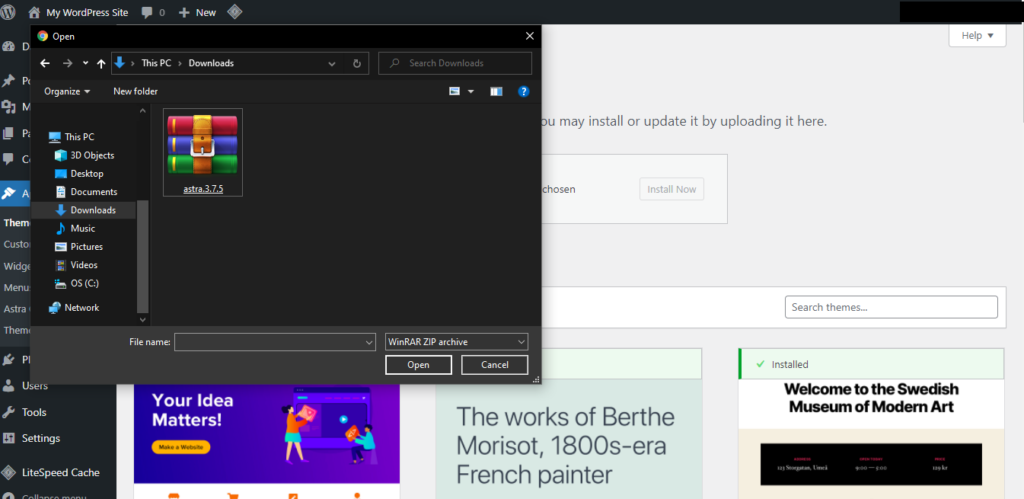Select Downloads in the navigation tree
The image size is (1024, 499).
click(84, 210)
